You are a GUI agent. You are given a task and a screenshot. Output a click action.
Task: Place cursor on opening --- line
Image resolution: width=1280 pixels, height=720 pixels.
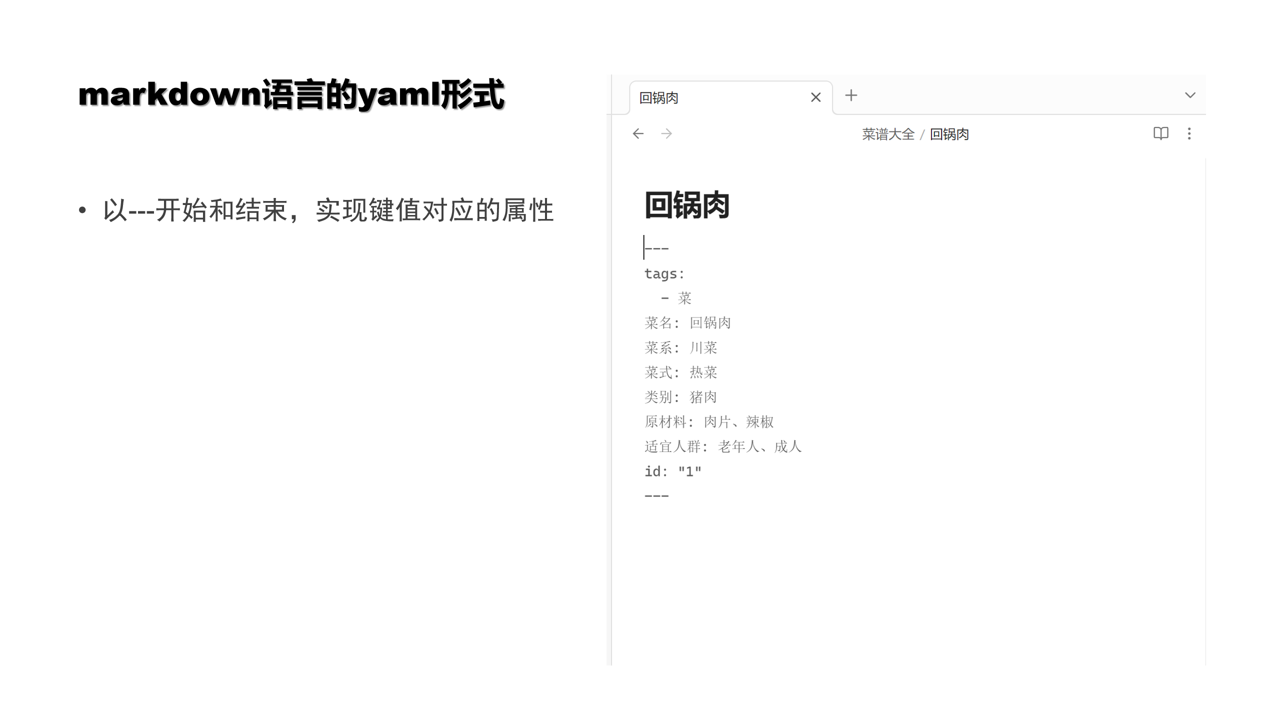pos(657,248)
